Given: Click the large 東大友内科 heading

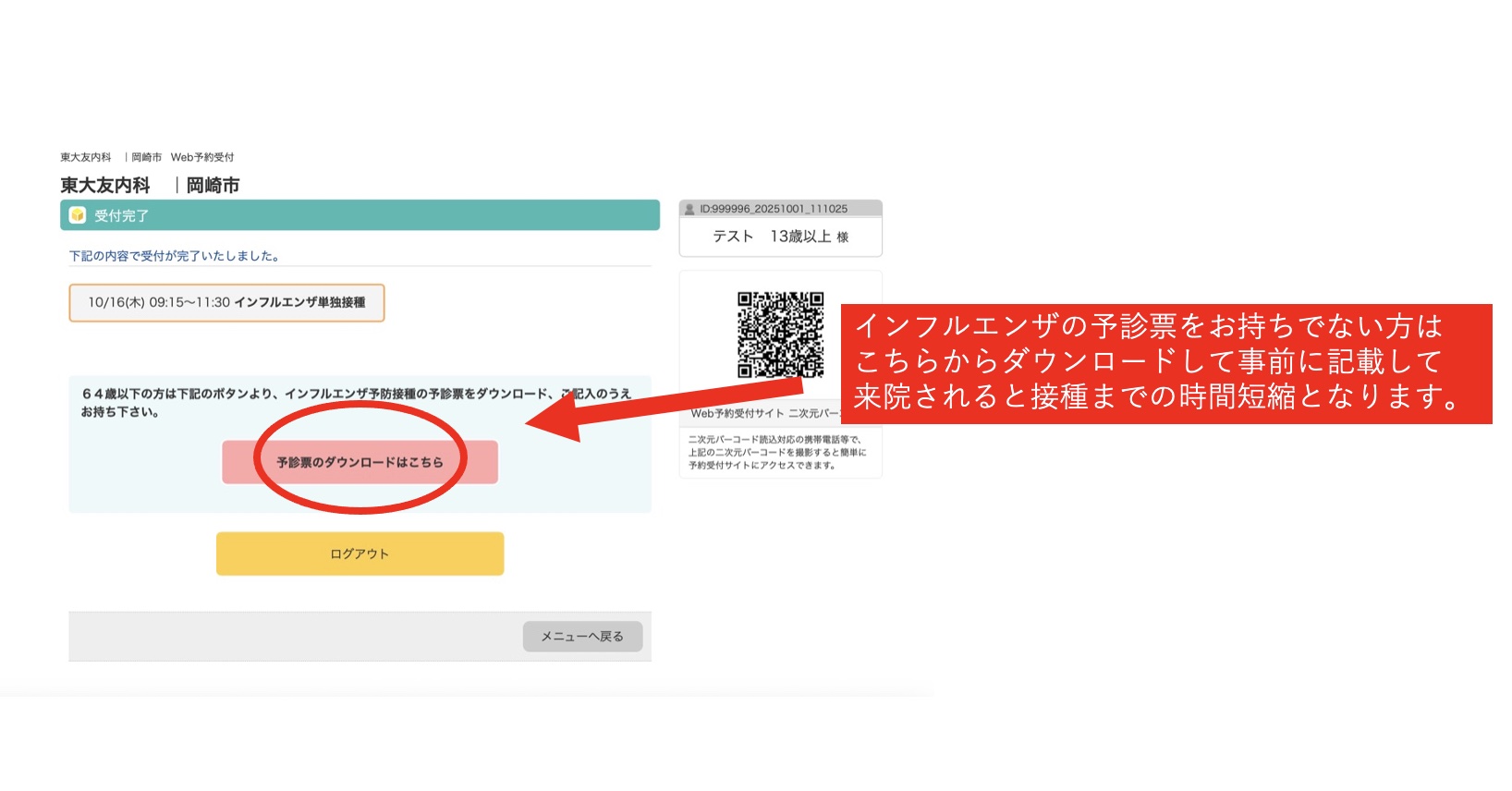Looking at the screenshot, I should click(x=105, y=186).
